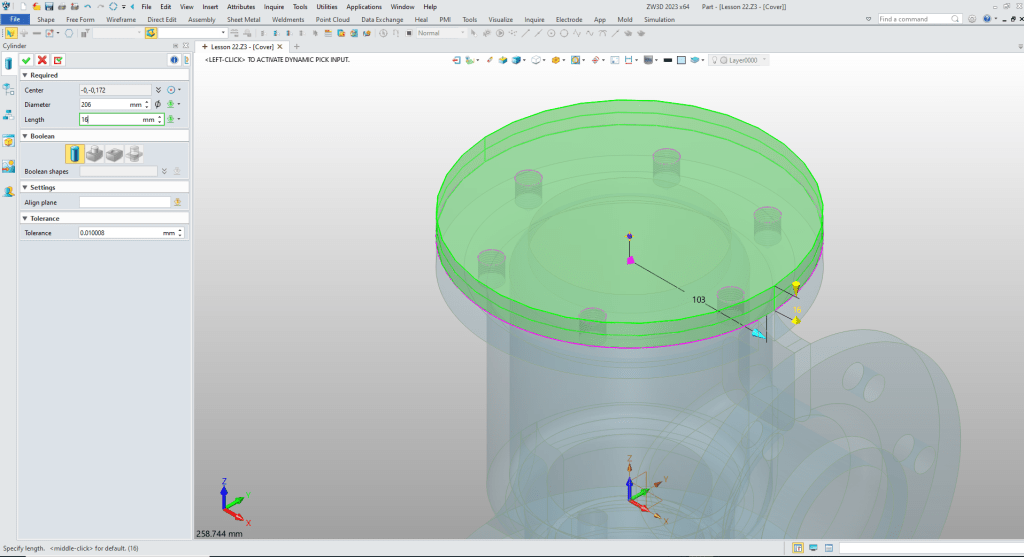Cancel the Cylinder command with the red X
The width and height of the screenshot is (1024, 557).
tap(42, 60)
